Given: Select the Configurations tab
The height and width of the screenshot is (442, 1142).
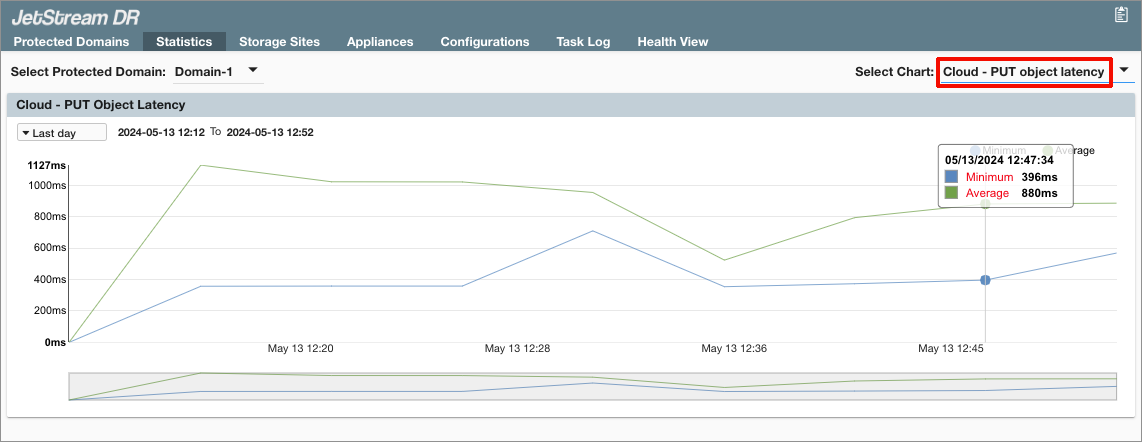Looking at the screenshot, I should click(x=485, y=42).
